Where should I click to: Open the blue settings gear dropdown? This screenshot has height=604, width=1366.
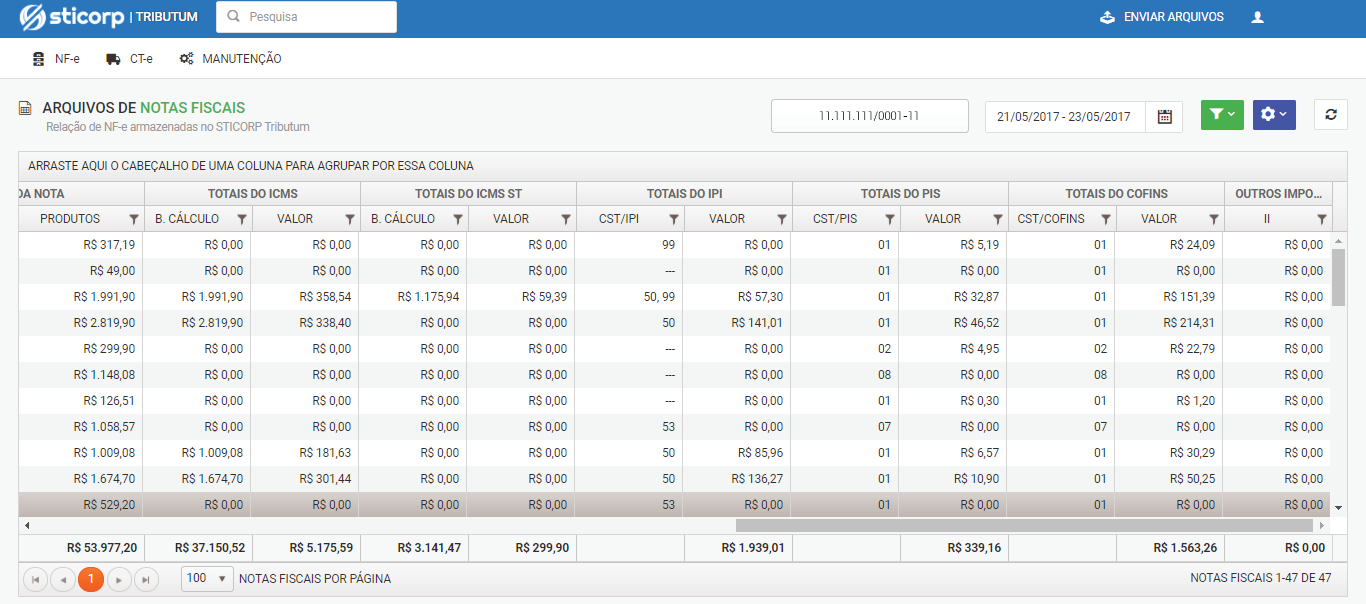tap(1274, 115)
